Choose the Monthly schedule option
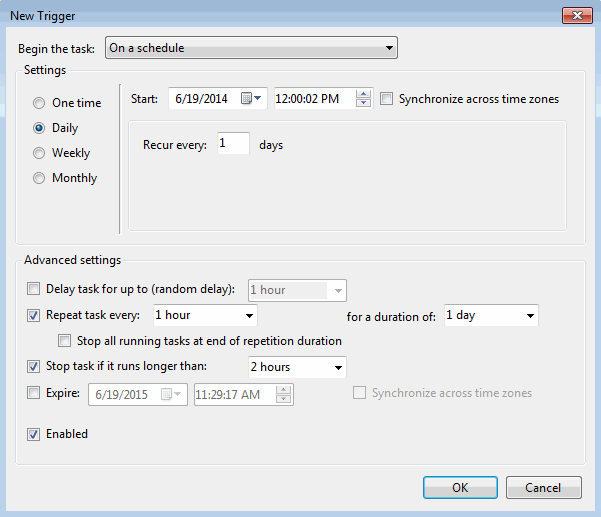This screenshot has height=517, width=601. click(x=40, y=178)
